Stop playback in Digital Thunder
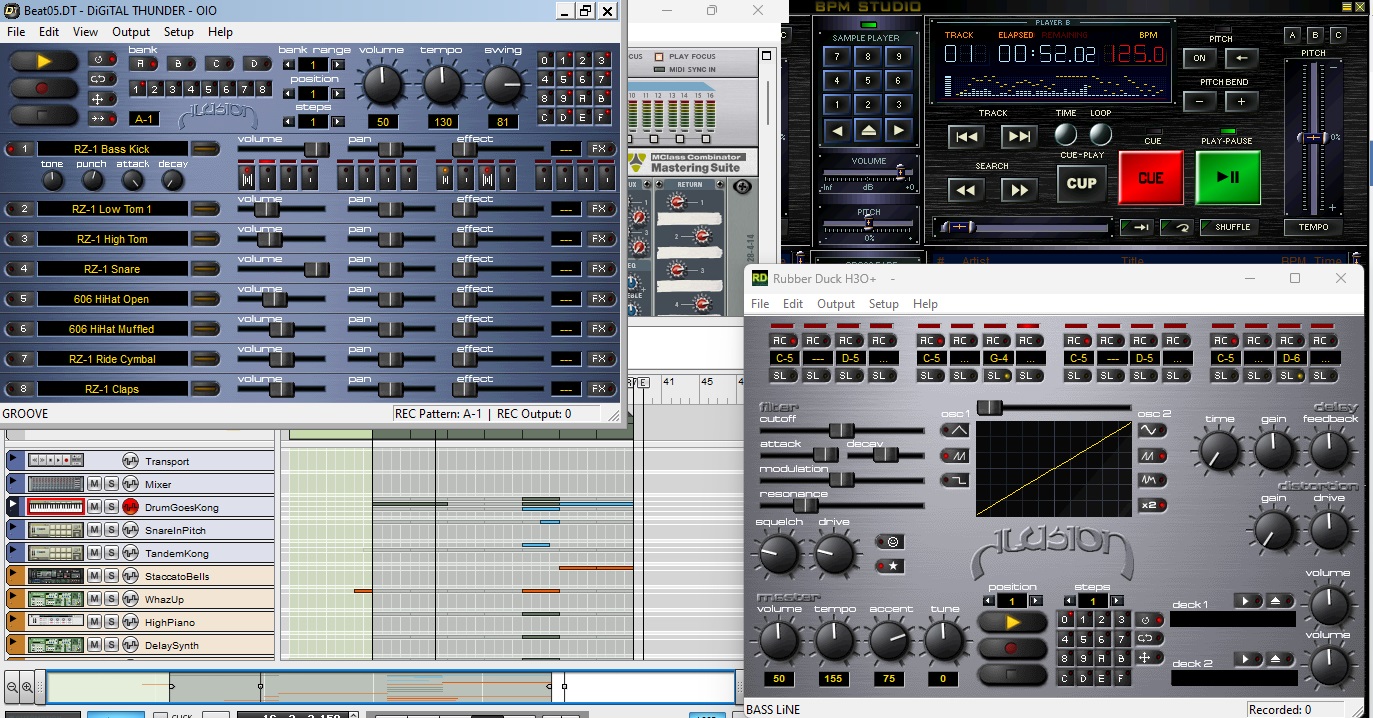This screenshot has height=718, width=1373. click(x=43, y=116)
